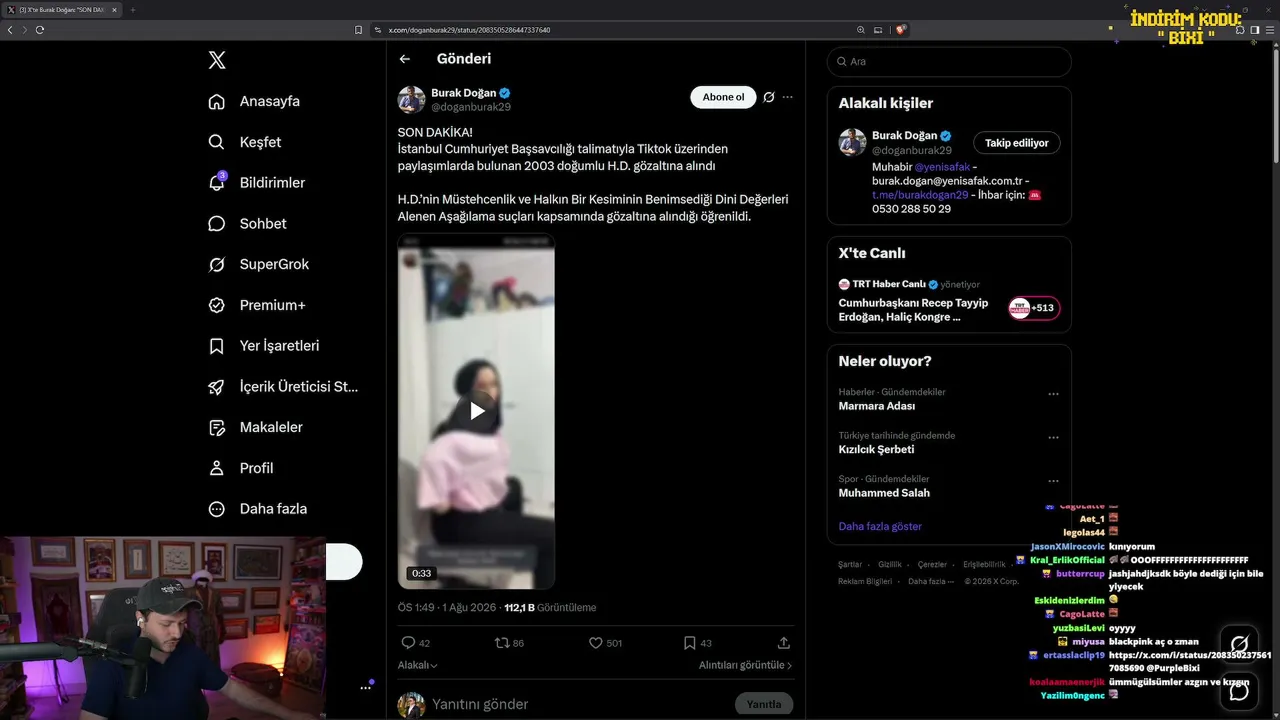Viewport: 1280px width, 720px height.
Task: Toggle the Takip ediliyor follow button
Action: tap(1017, 143)
